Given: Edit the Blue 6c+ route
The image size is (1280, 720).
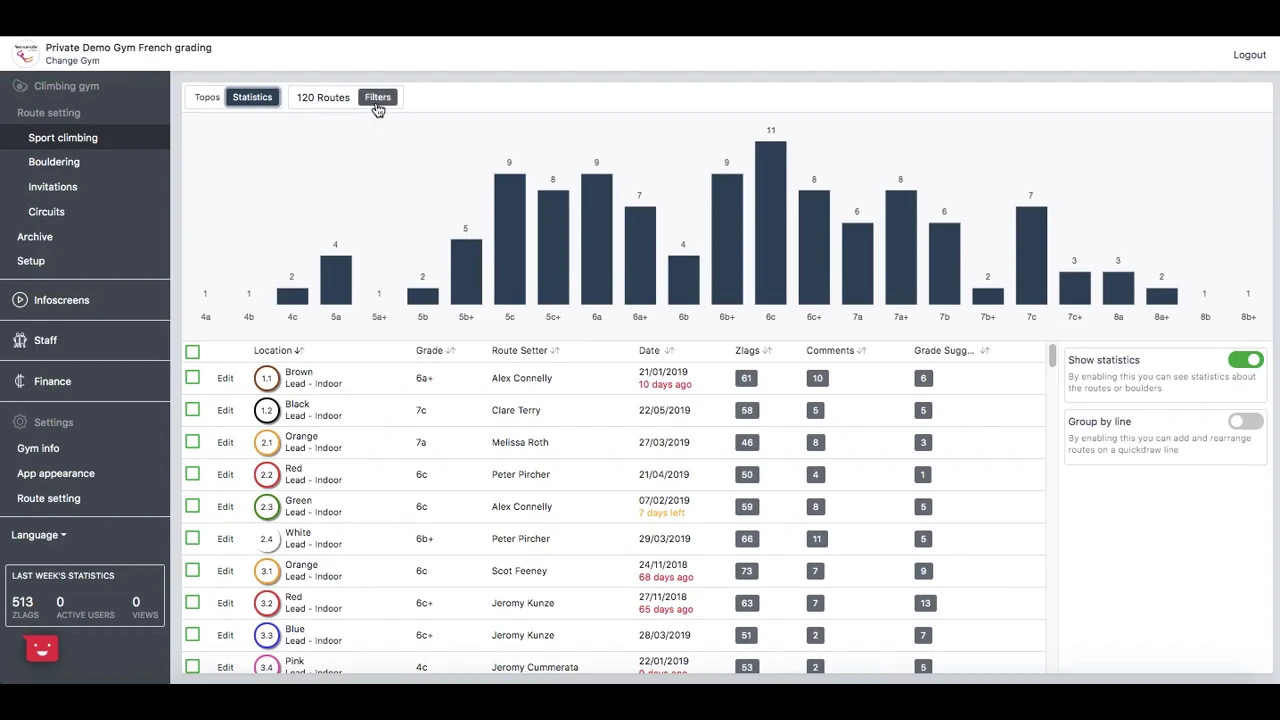Looking at the screenshot, I should [x=225, y=635].
